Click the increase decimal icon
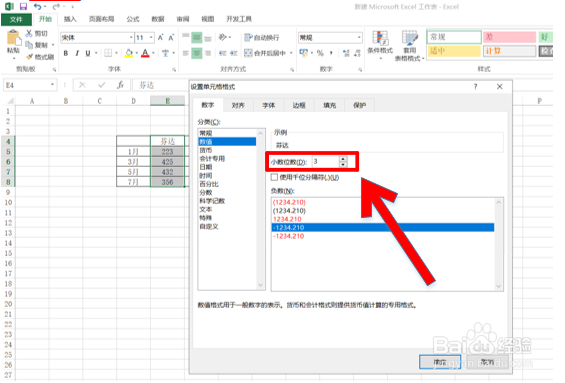The height and width of the screenshot is (383, 565). tap(346, 53)
